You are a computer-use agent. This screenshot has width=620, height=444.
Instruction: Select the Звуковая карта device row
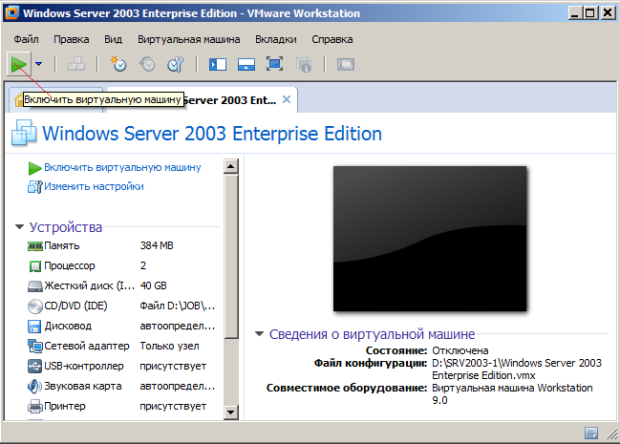click(121, 386)
